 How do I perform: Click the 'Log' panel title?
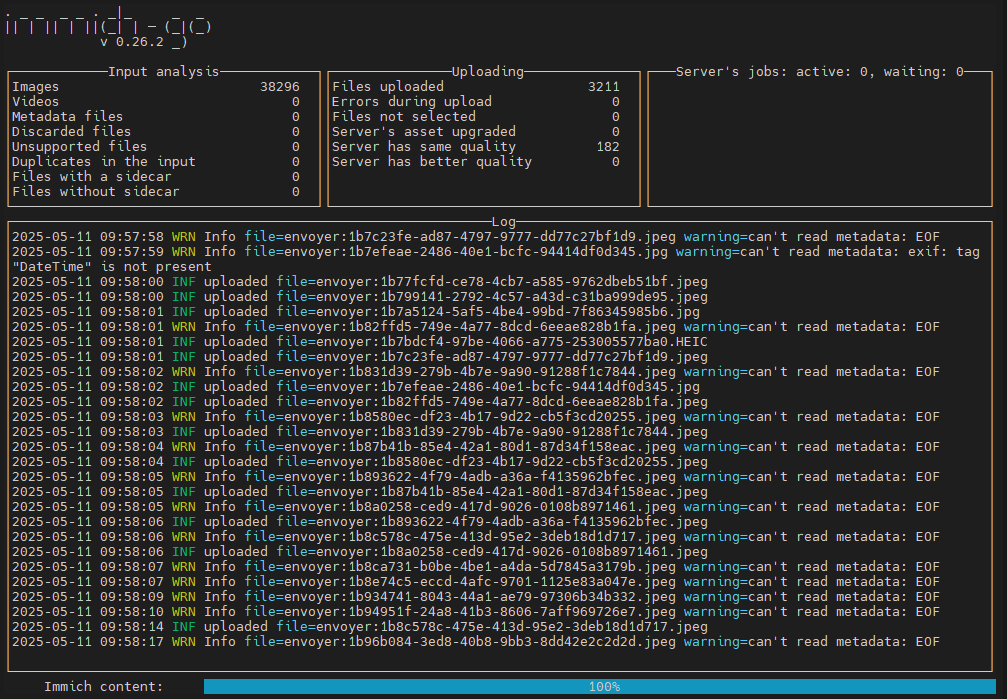pos(504,222)
